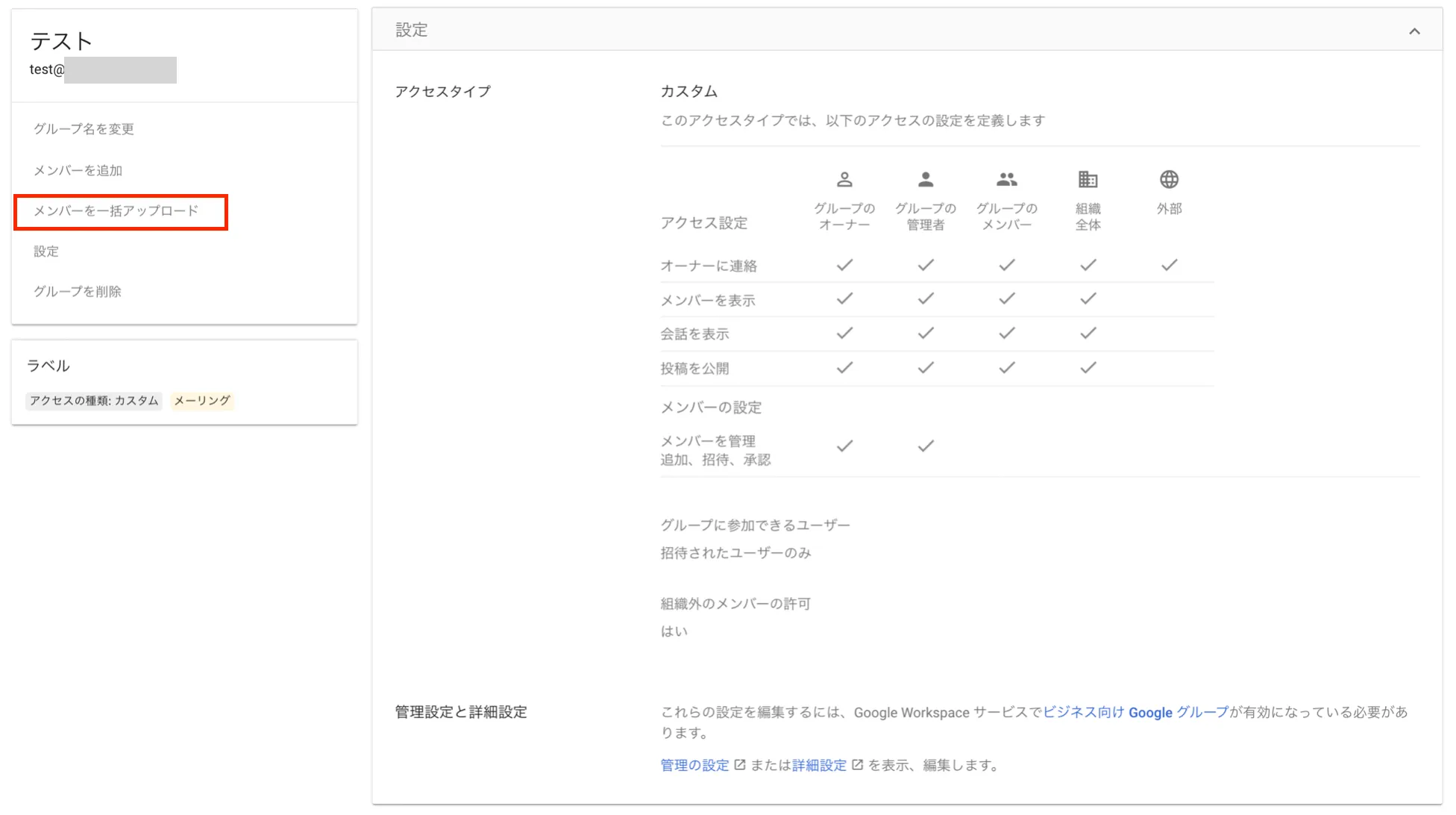
Task: Click the メーリング label chip
Action: point(202,401)
